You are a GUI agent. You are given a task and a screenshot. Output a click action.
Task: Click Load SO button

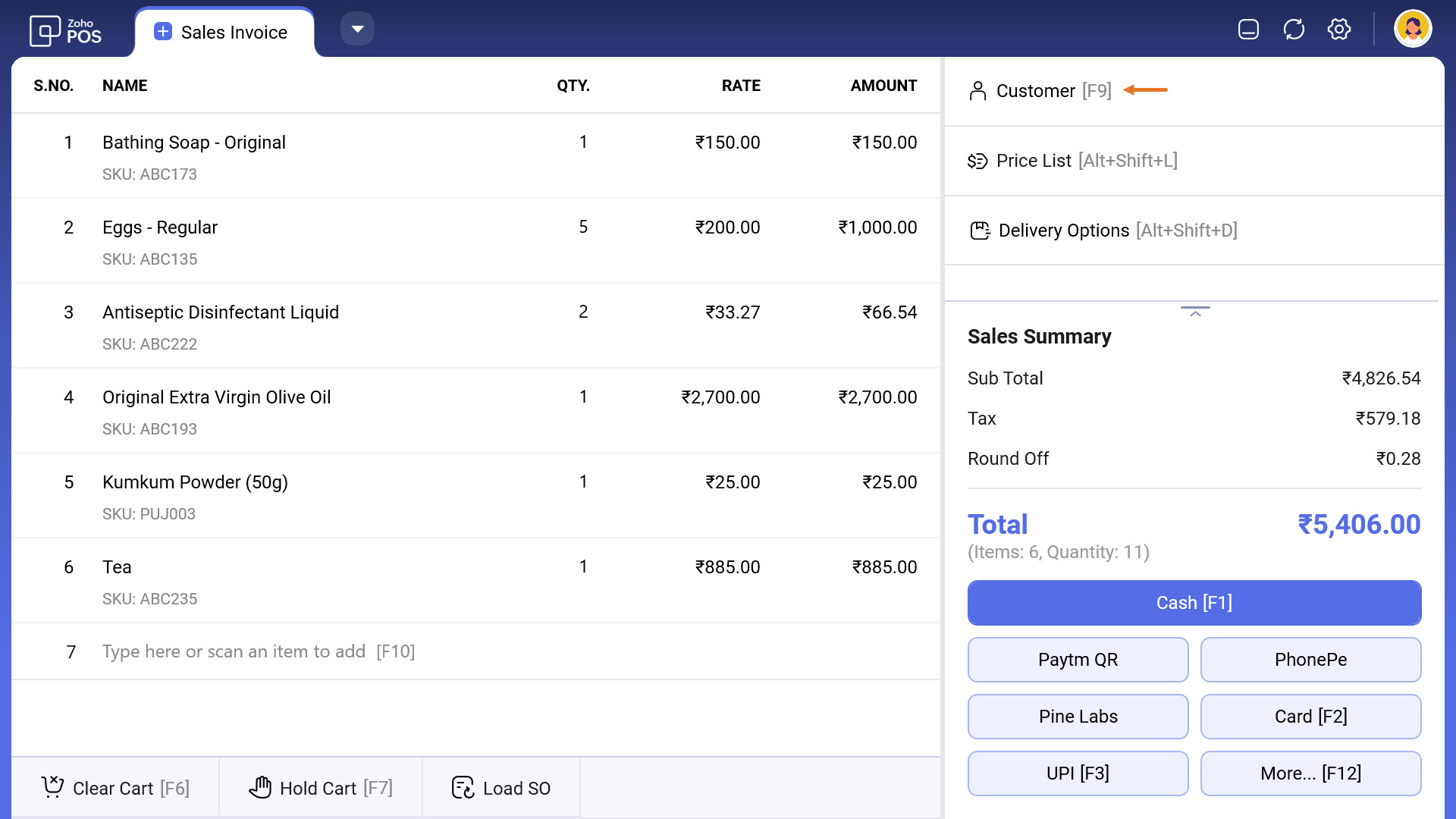[x=501, y=788]
